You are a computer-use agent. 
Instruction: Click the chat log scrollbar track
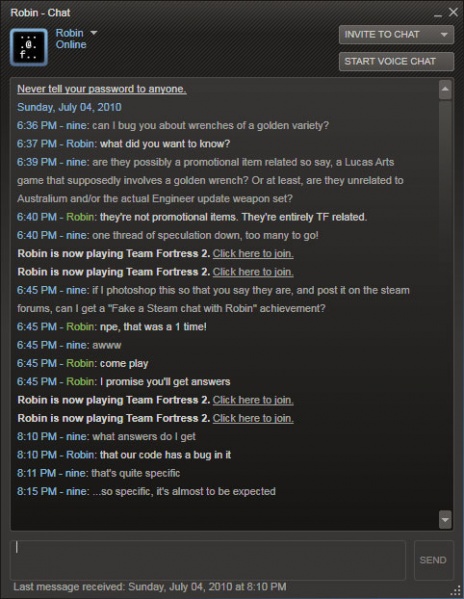click(x=445, y=304)
